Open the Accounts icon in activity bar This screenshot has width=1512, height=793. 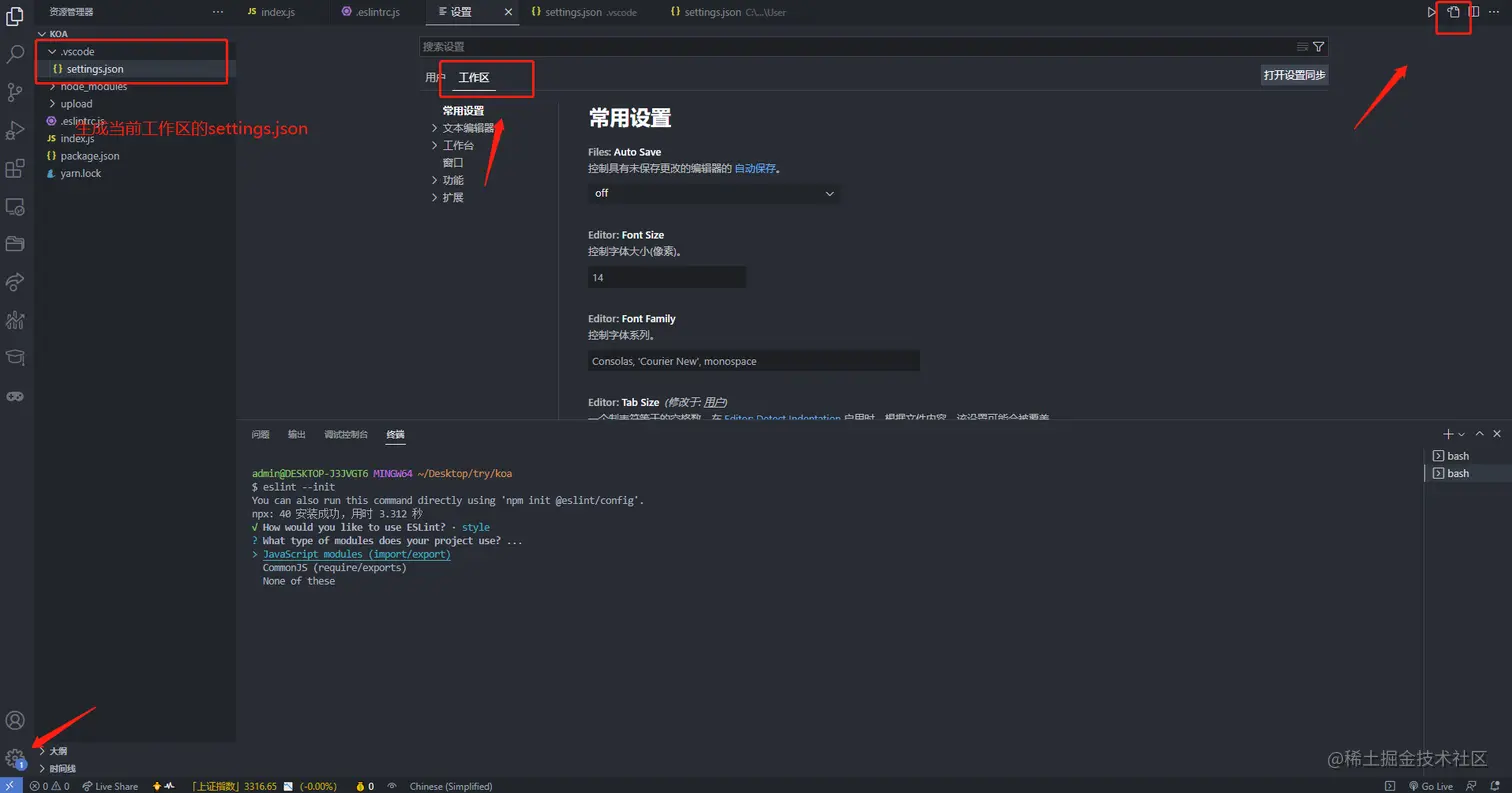coord(15,720)
